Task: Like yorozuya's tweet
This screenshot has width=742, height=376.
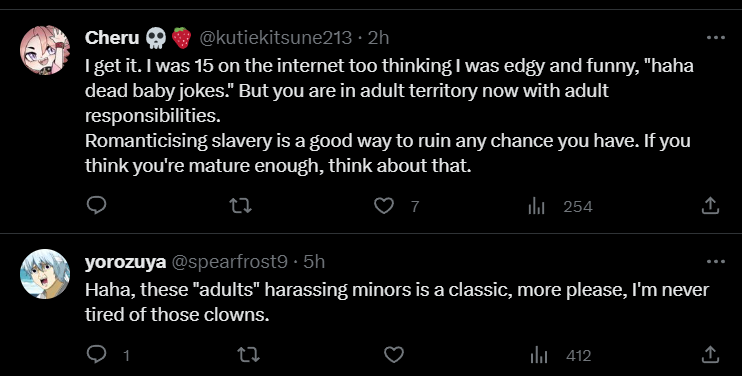Action: pos(393,354)
